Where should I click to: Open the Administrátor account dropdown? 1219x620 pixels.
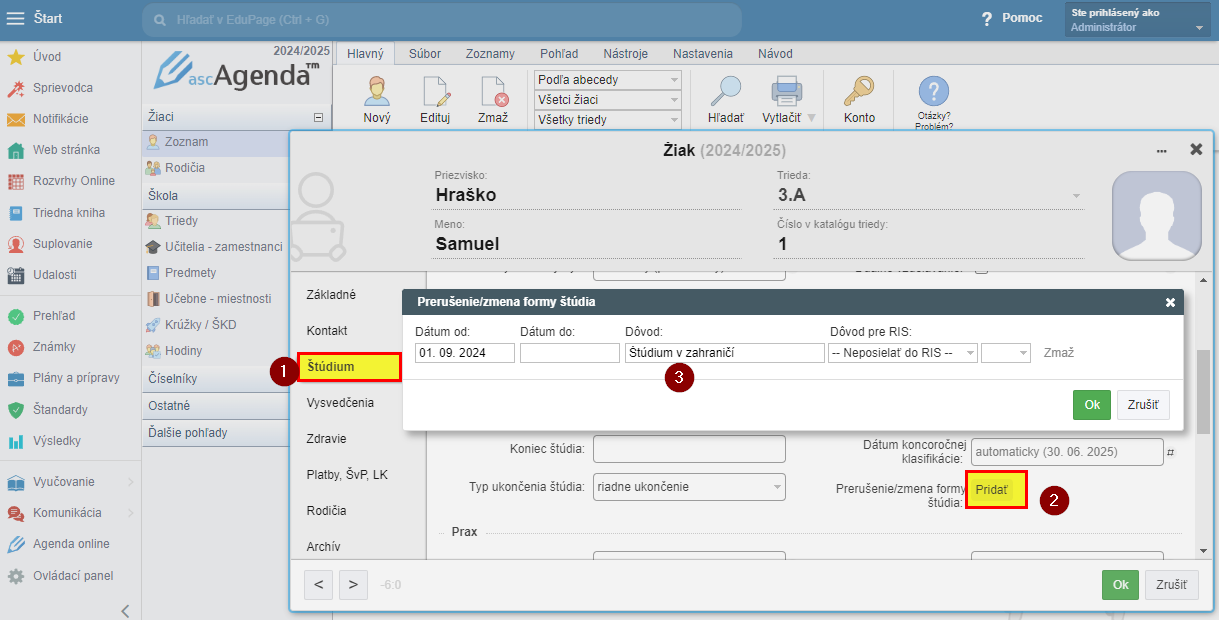[1140, 20]
